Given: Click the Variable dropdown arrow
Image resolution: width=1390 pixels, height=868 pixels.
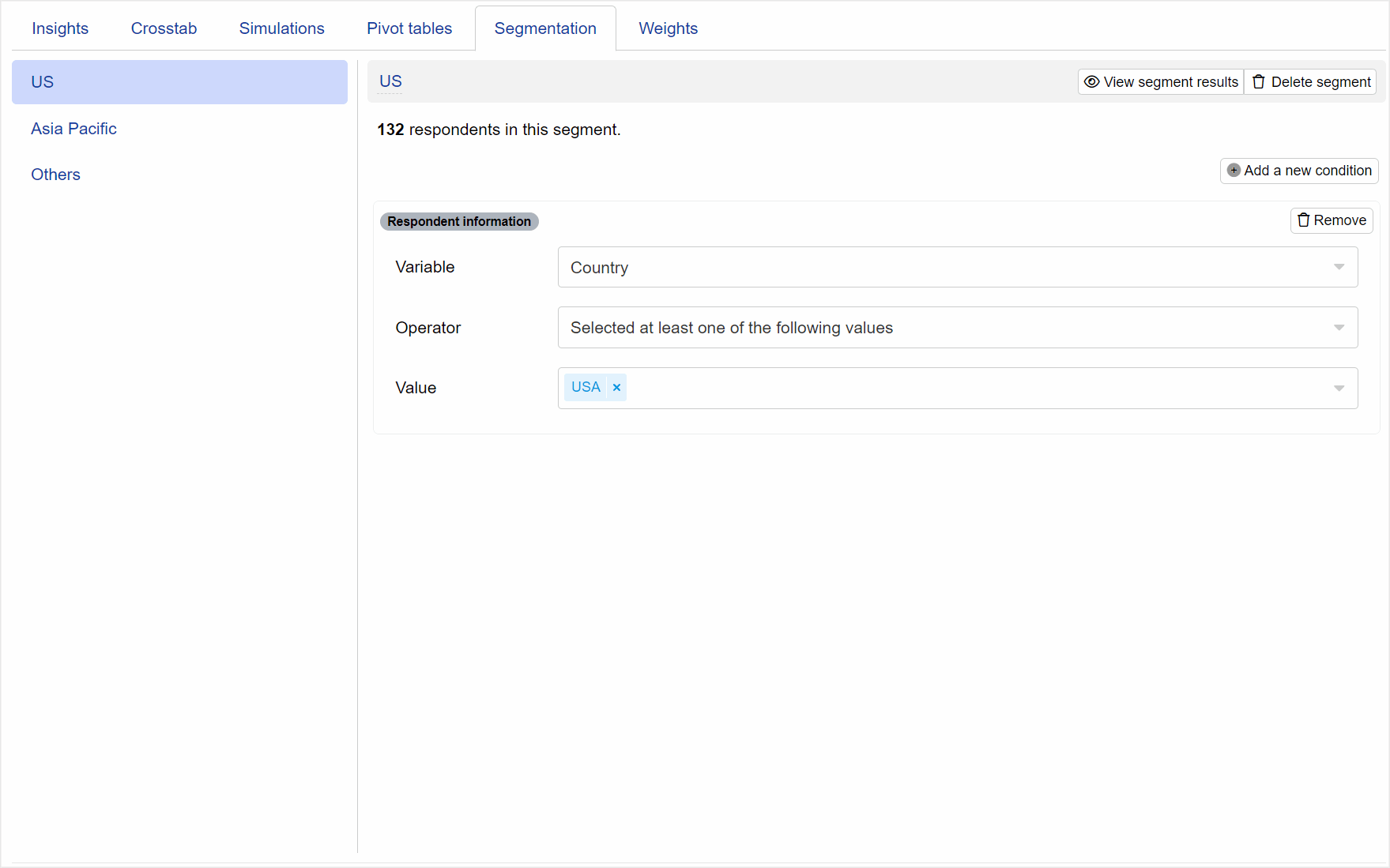Looking at the screenshot, I should pos(1339,267).
